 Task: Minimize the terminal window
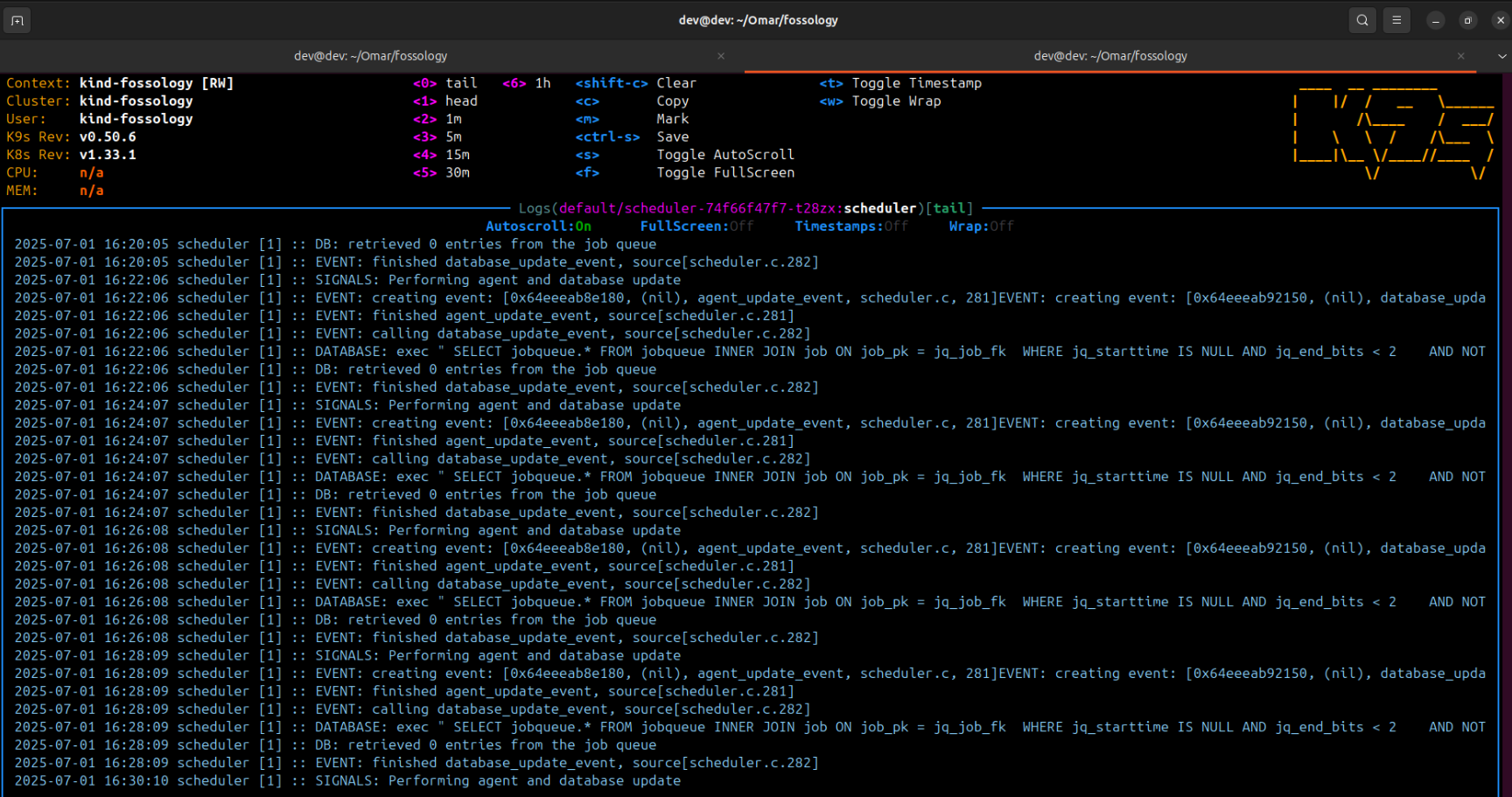pos(1436,20)
